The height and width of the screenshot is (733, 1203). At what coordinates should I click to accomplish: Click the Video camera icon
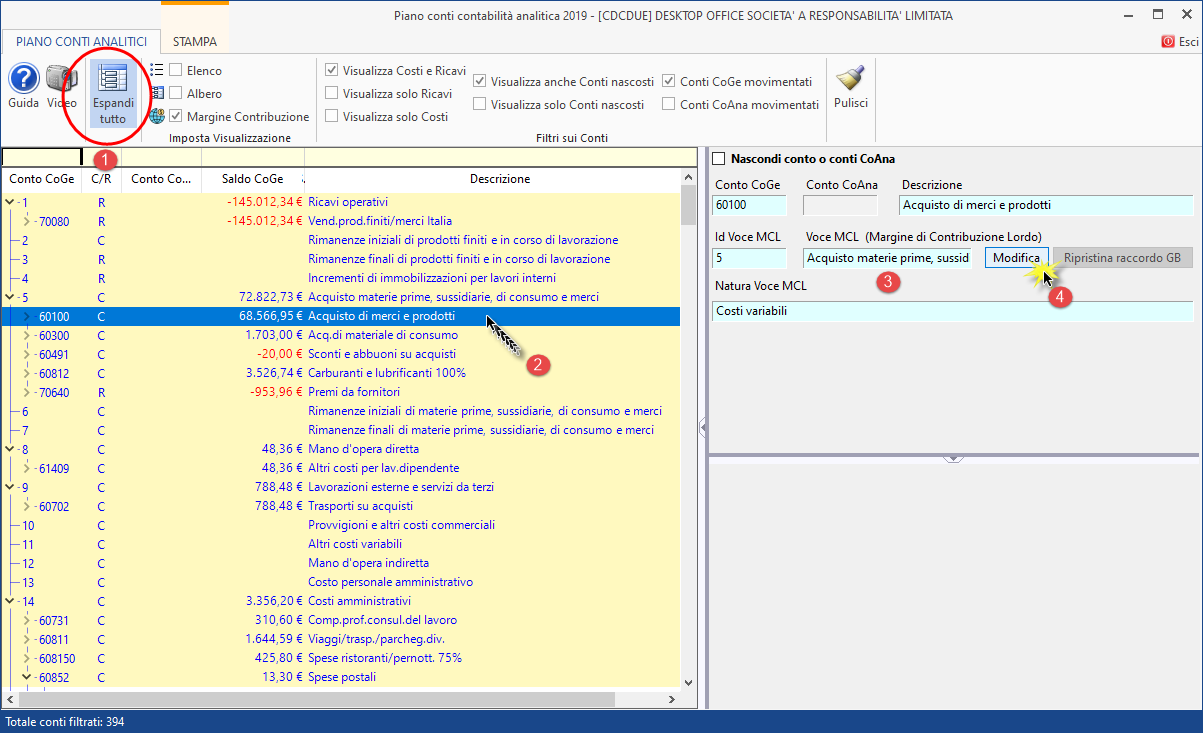click(x=62, y=80)
